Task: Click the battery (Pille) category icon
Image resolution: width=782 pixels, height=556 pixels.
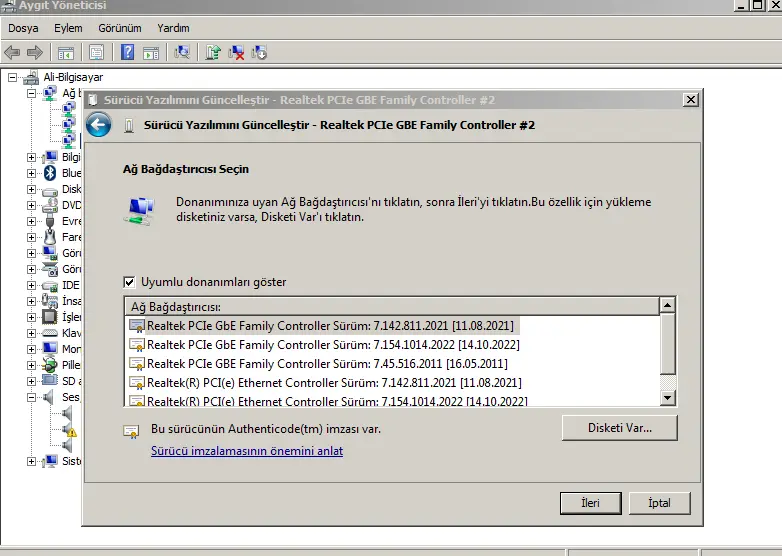Action: (x=50, y=365)
